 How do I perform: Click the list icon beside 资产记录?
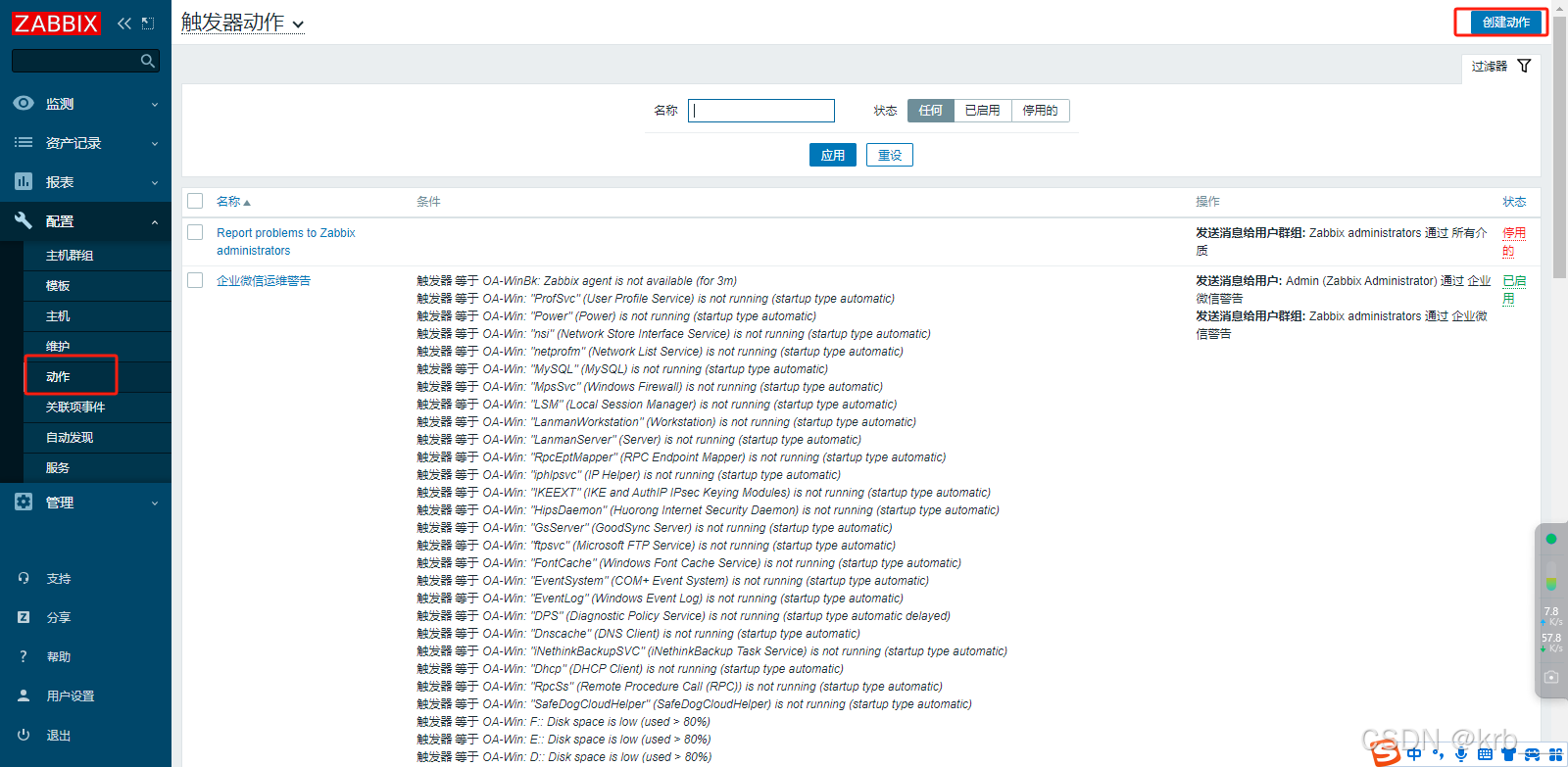coord(24,142)
